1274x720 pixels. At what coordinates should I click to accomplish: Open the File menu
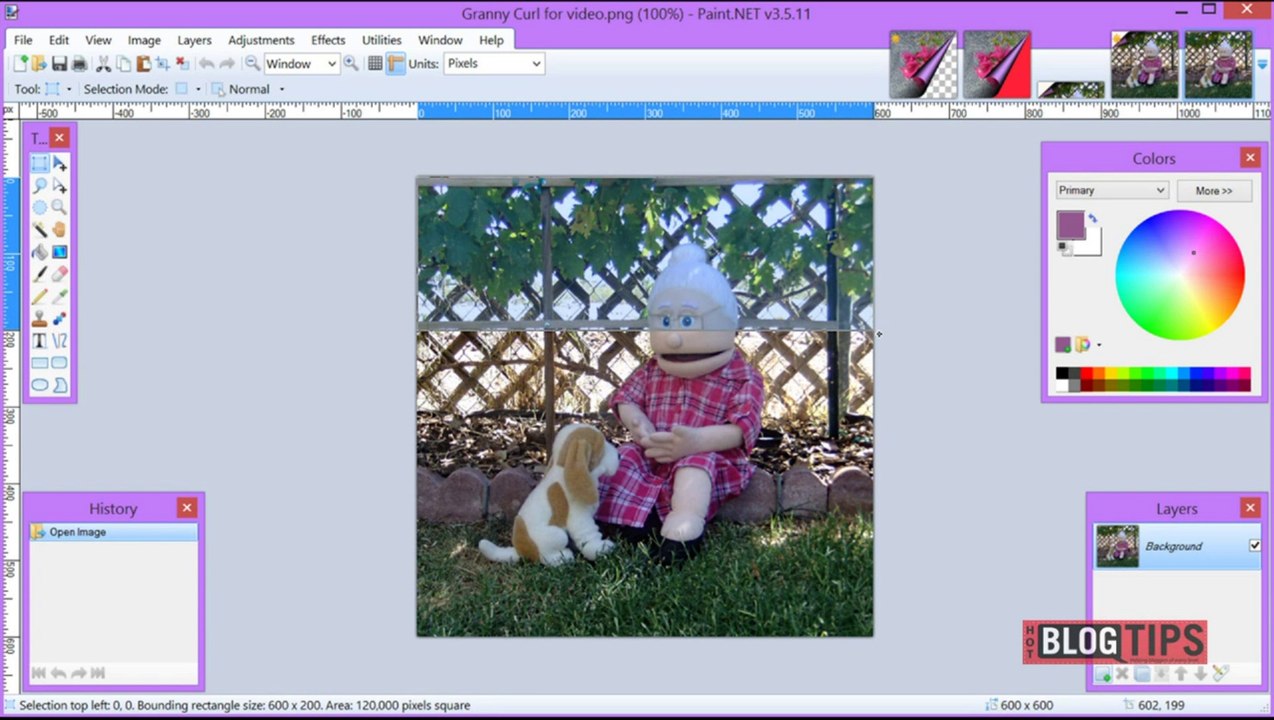(x=23, y=40)
